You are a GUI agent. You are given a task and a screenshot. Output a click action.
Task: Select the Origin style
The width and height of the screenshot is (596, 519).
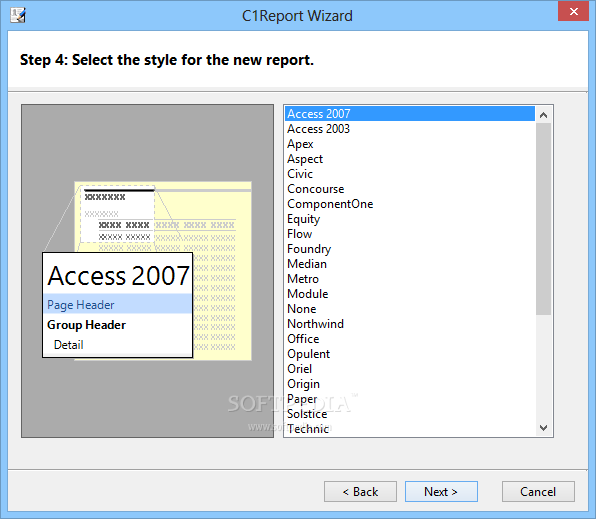tap(410, 384)
